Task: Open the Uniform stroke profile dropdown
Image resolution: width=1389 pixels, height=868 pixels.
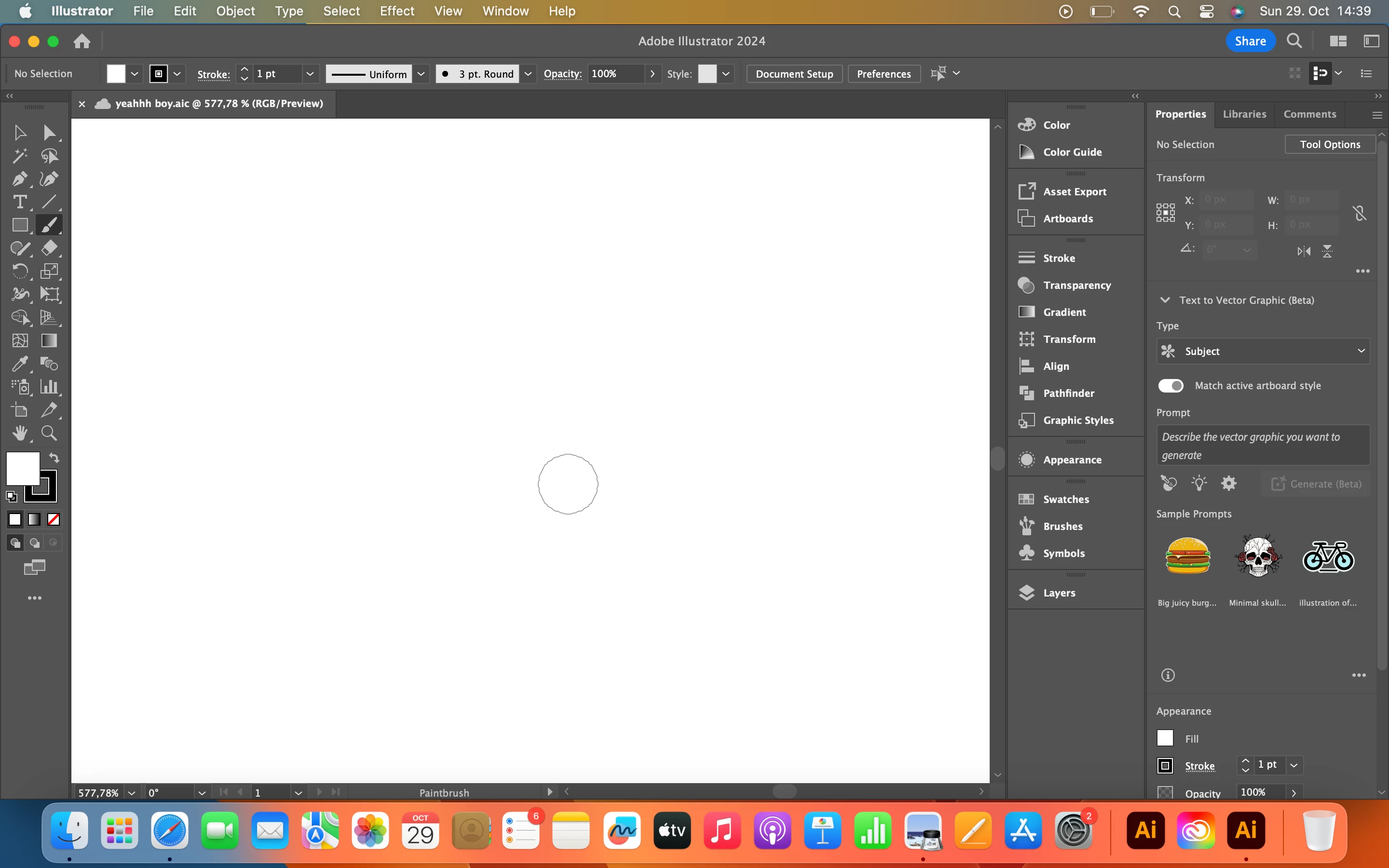Action: [421, 74]
